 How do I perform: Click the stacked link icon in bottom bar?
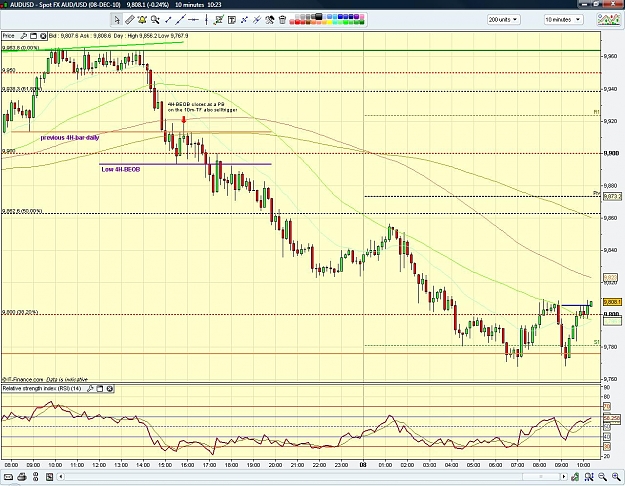[36, 476]
